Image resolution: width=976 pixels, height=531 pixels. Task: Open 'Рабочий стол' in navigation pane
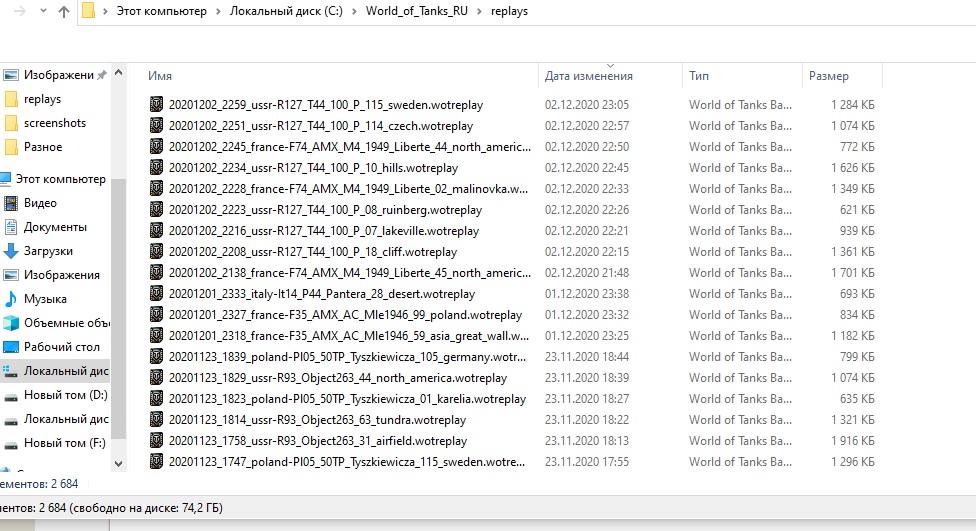click(62, 347)
